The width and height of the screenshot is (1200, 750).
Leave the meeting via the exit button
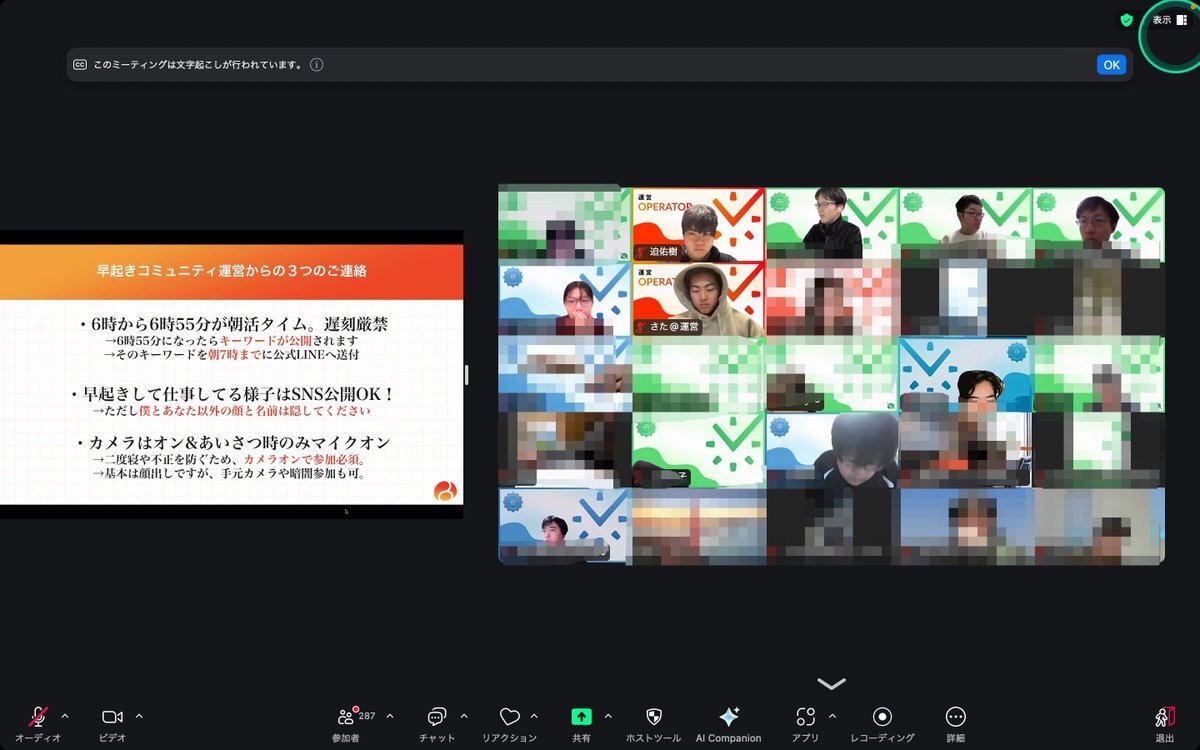pos(1164,717)
